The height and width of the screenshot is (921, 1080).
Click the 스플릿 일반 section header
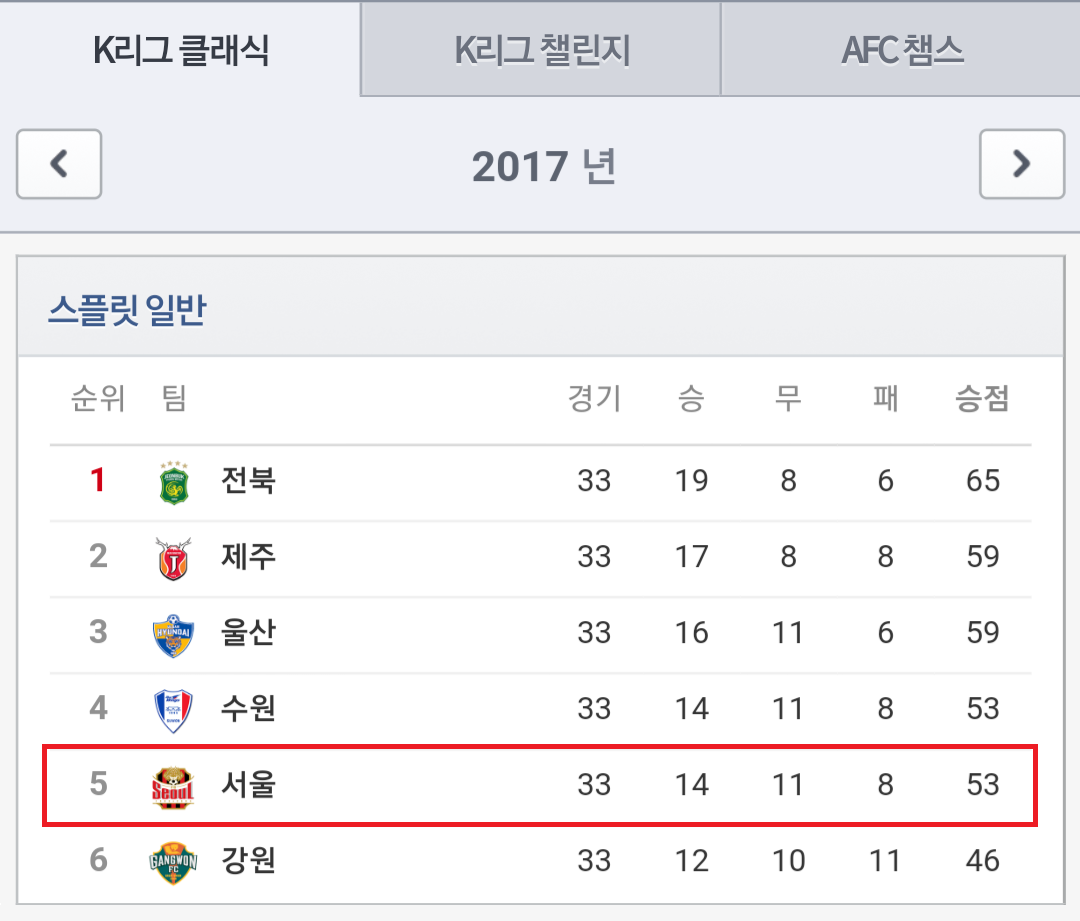pyautogui.click(x=127, y=309)
